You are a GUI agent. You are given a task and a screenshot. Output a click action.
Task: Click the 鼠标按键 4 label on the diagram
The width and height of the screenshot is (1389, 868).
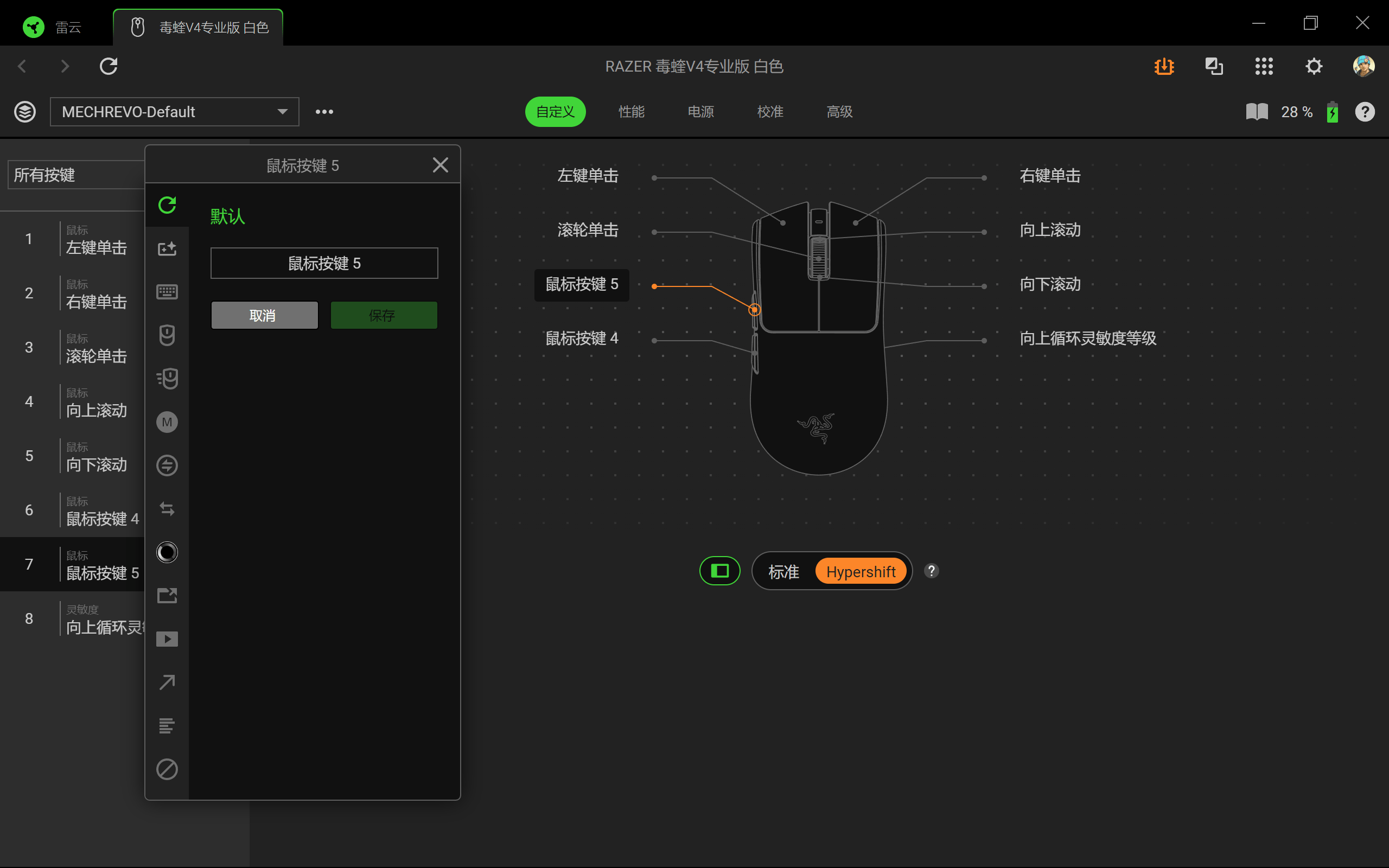[x=582, y=338]
